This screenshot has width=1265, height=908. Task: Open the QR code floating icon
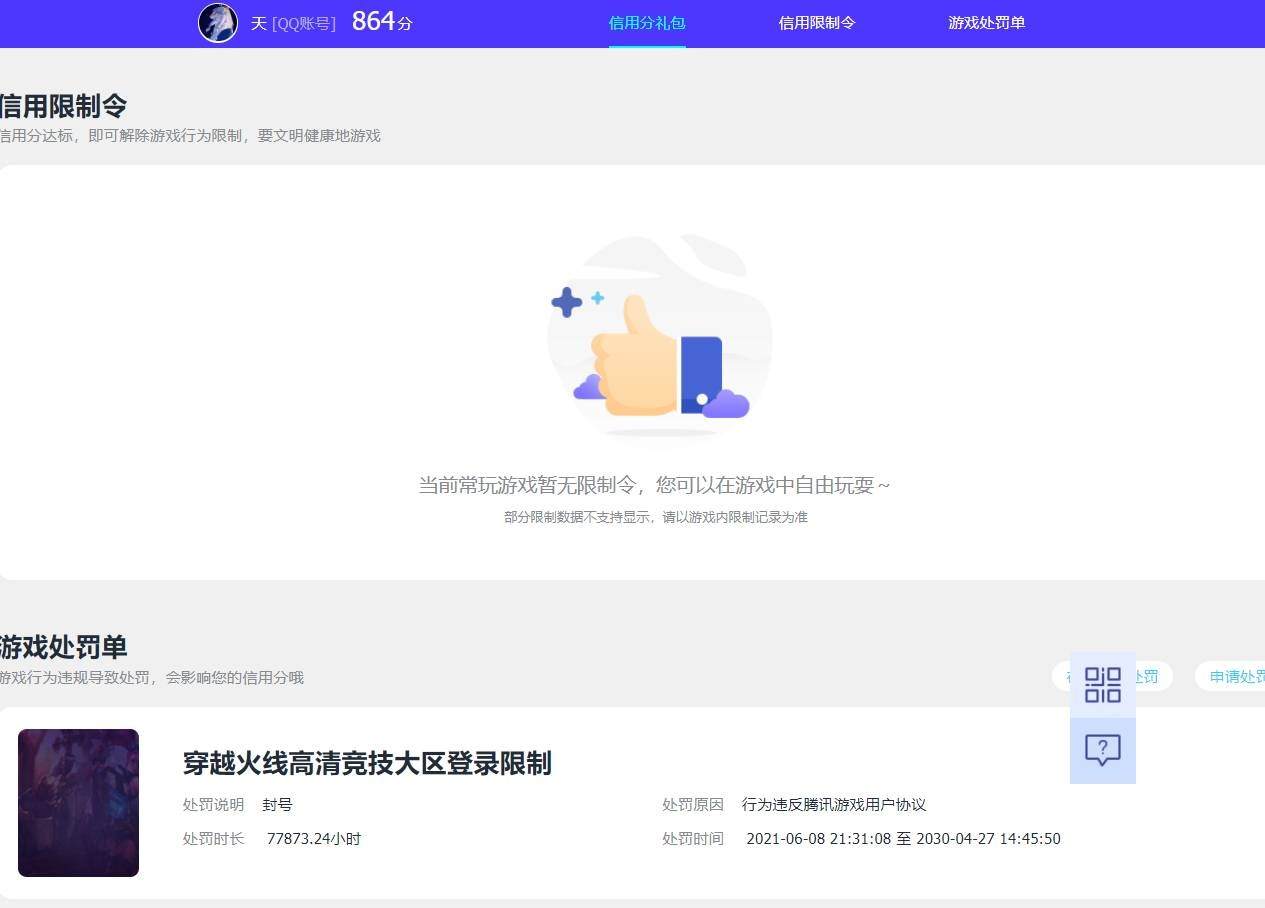pyautogui.click(x=1103, y=685)
